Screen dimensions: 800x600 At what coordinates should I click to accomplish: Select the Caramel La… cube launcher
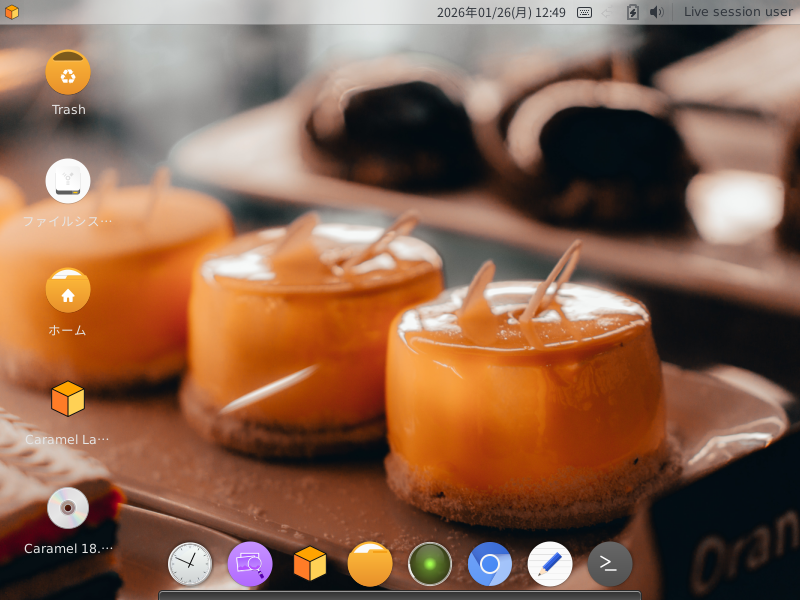(x=68, y=412)
